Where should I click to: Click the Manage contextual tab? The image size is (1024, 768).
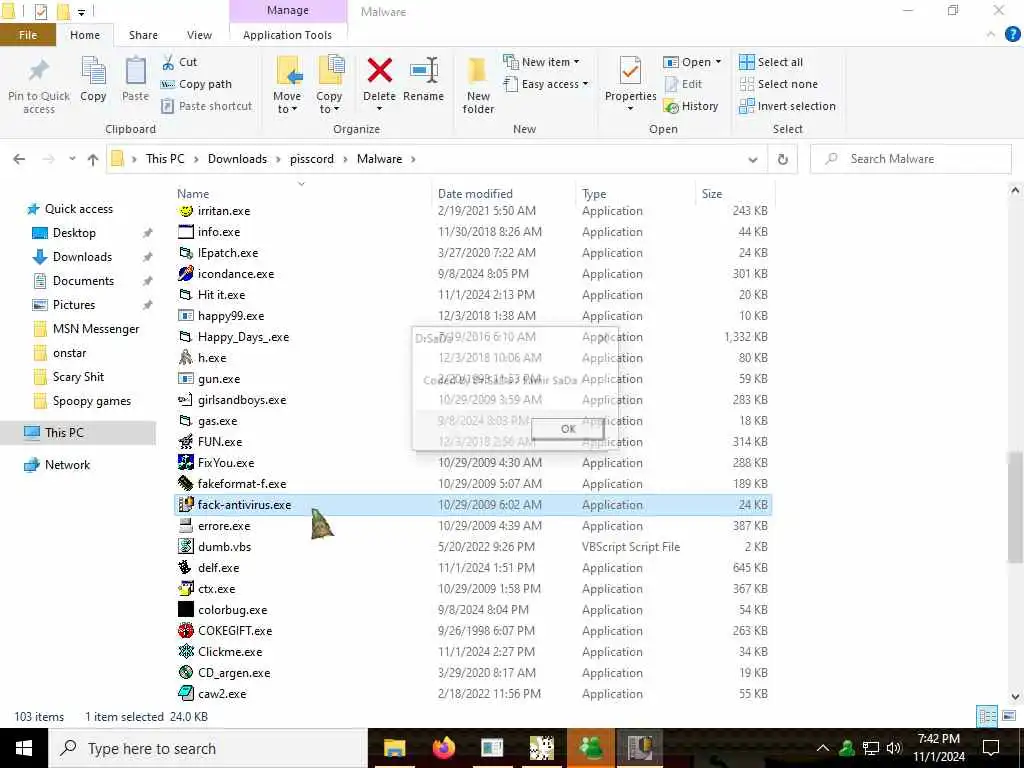tap(288, 10)
